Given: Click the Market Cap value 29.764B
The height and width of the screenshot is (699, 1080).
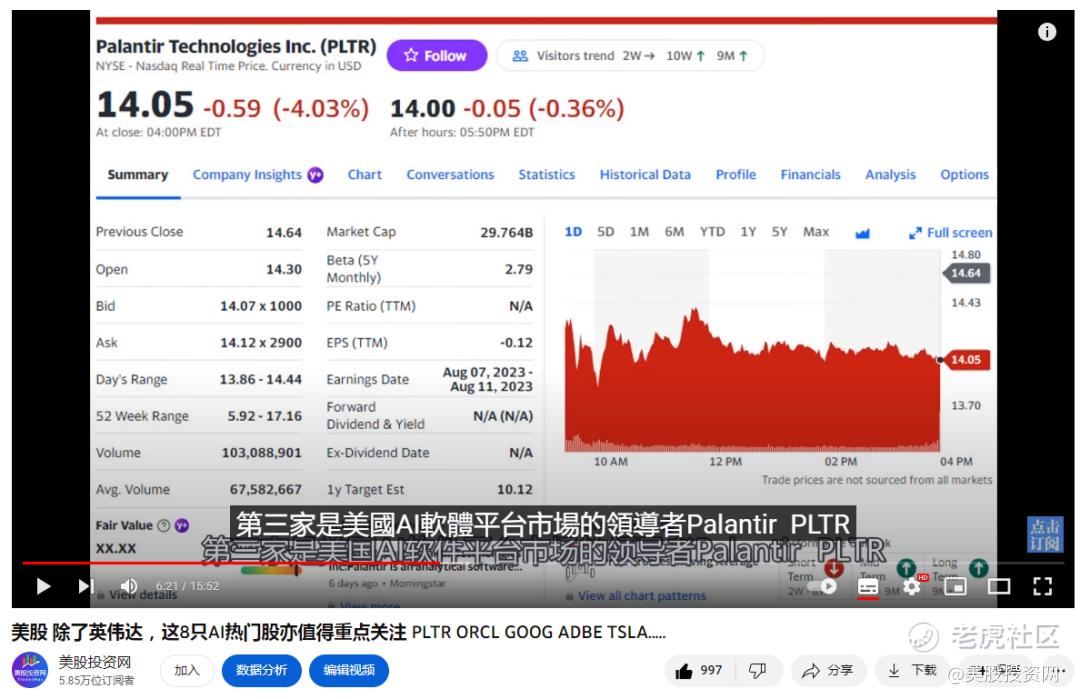Looking at the screenshot, I should tap(506, 233).
